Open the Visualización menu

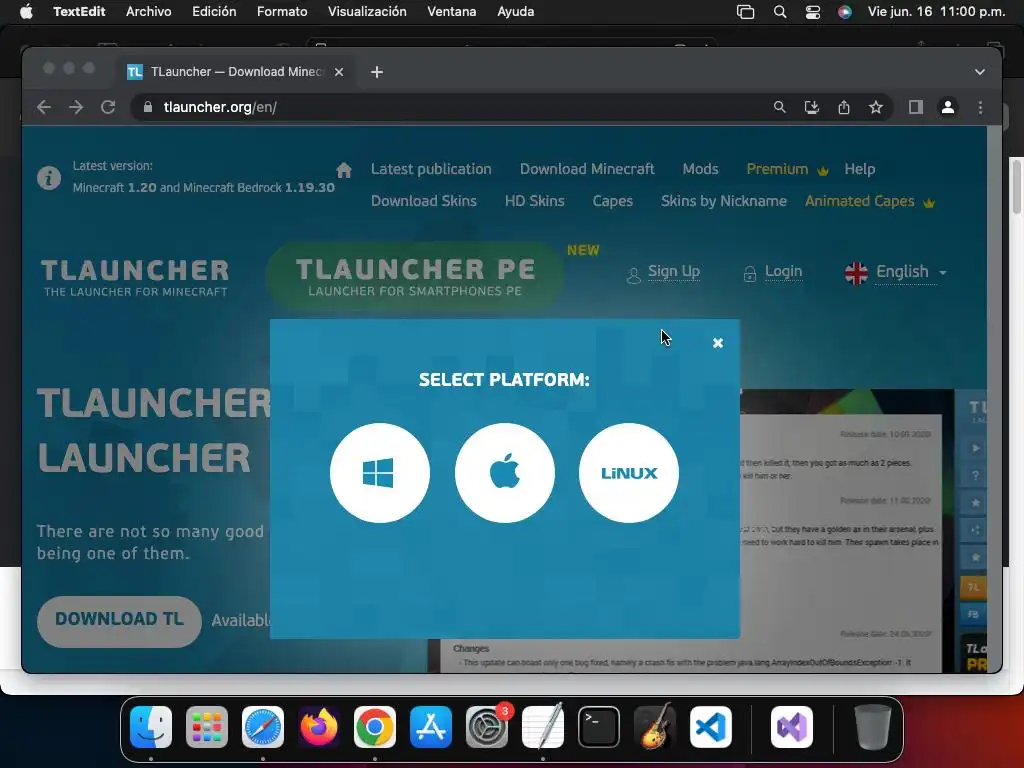tap(367, 12)
